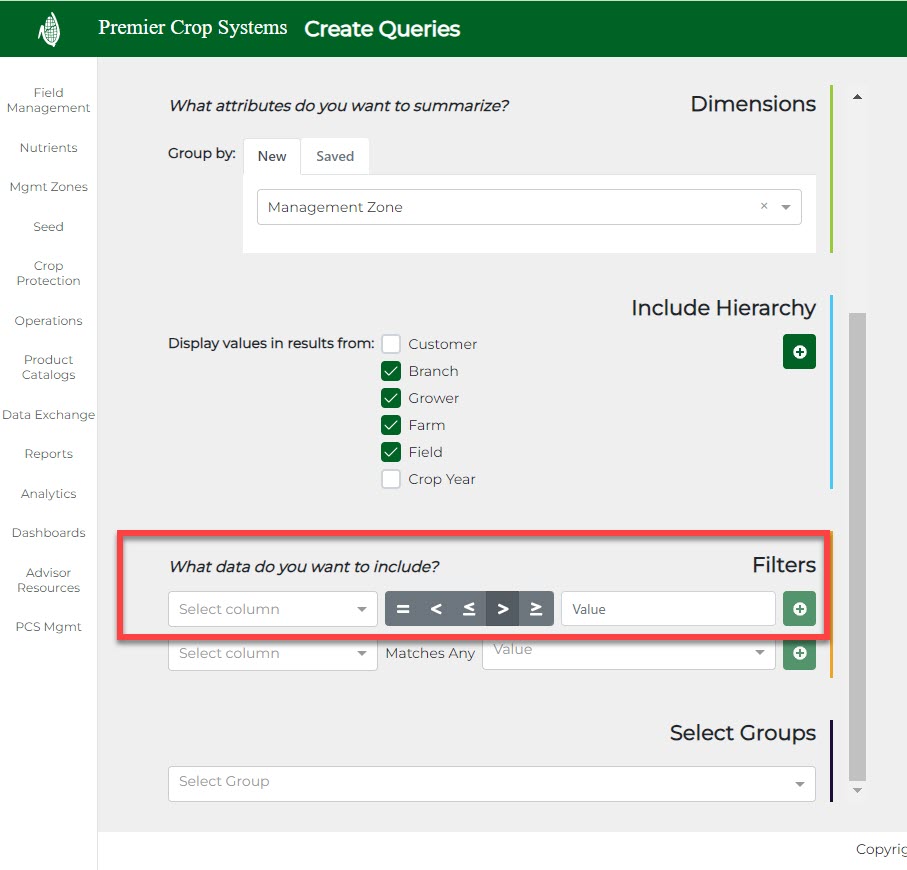Go to the Analytics section
The width and height of the screenshot is (907, 870).
[48, 494]
